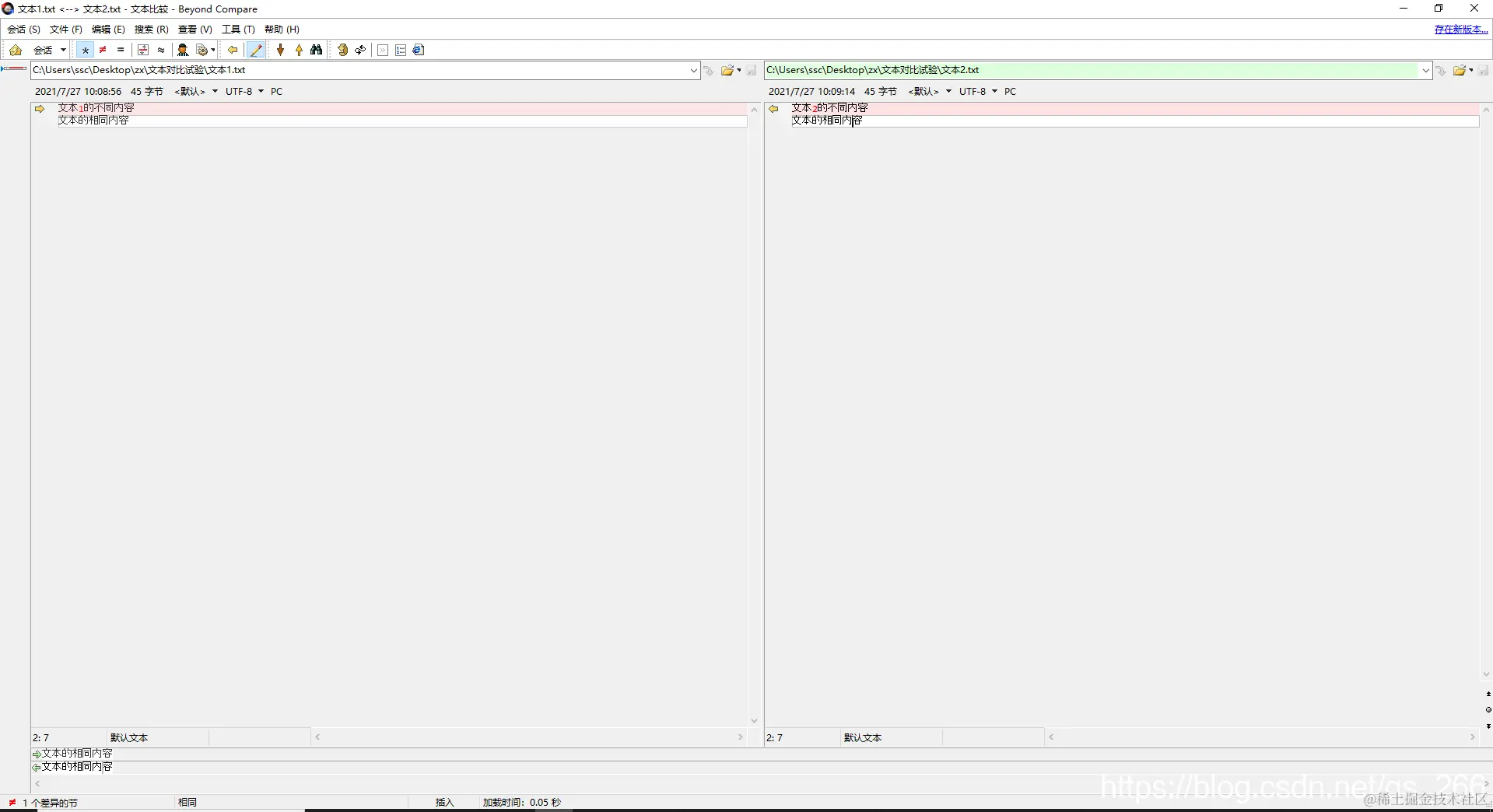Click left pane line 文本1的不同内容

pos(96,108)
